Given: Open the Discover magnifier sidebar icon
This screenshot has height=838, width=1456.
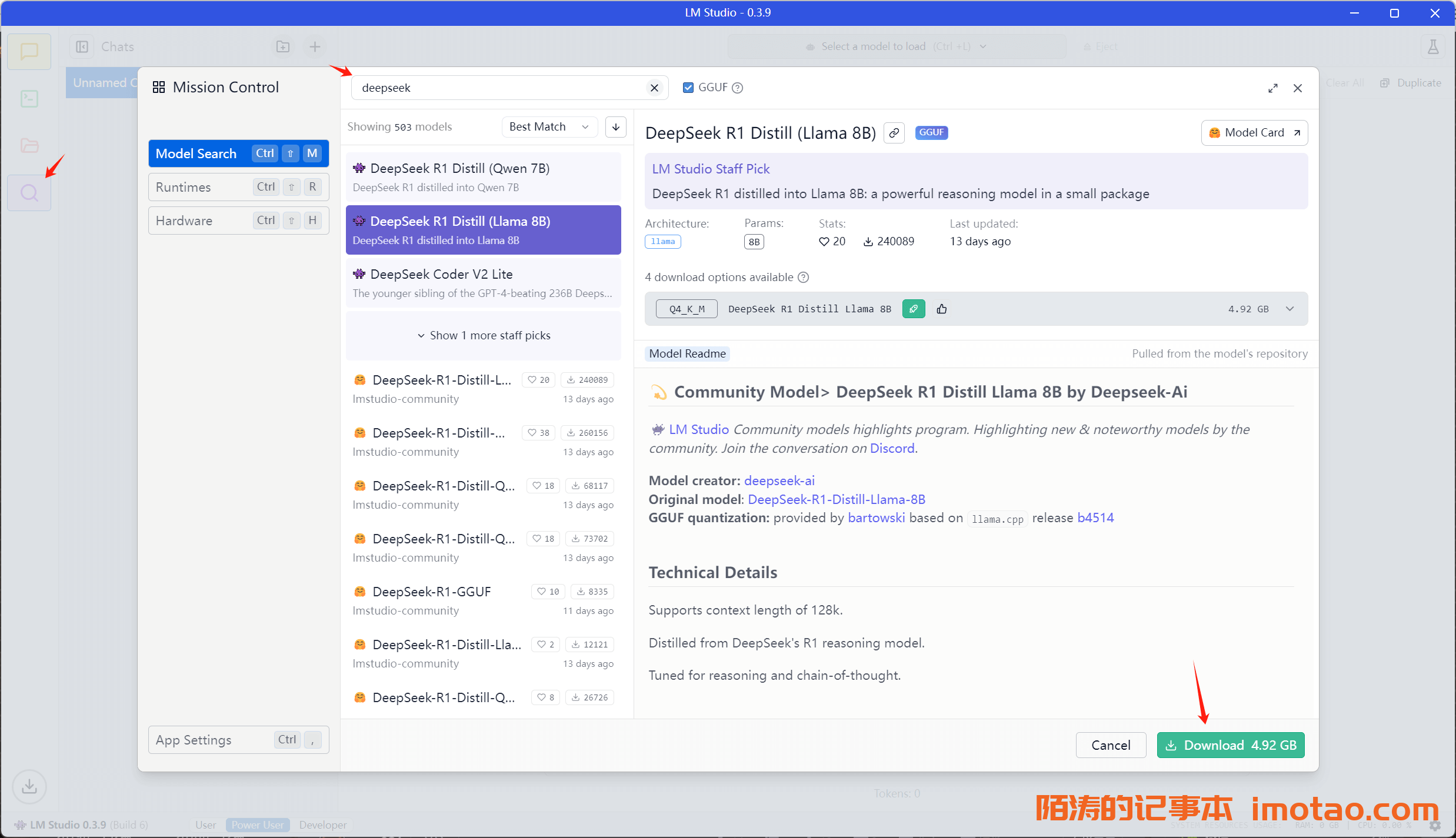Looking at the screenshot, I should (29, 193).
